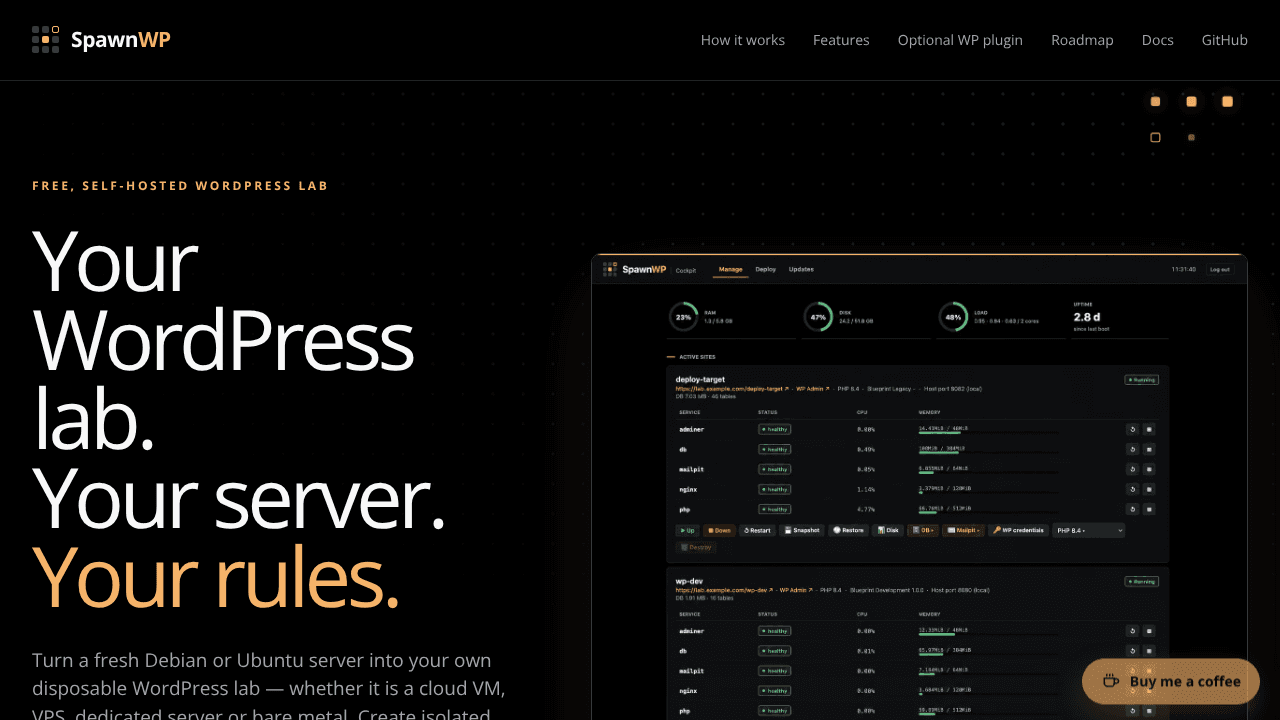
Task: Stop mailpit service in deploy-target
Action: click(x=1149, y=469)
